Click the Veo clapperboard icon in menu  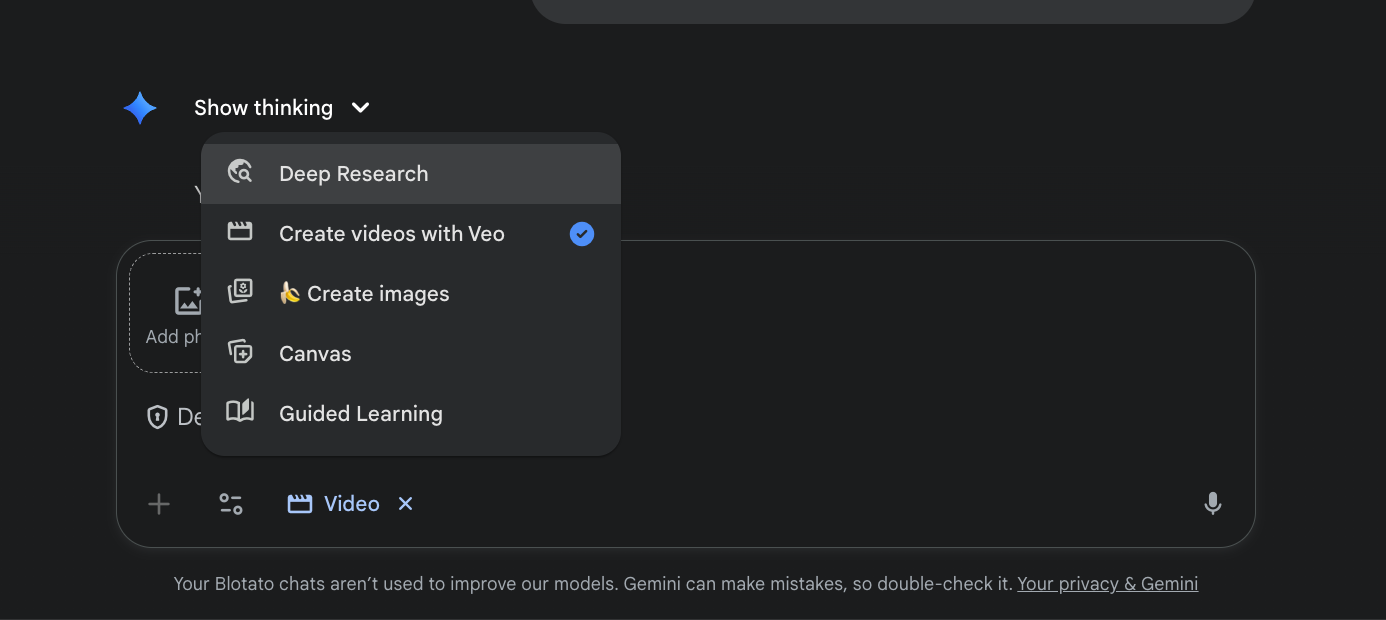[x=240, y=232]
